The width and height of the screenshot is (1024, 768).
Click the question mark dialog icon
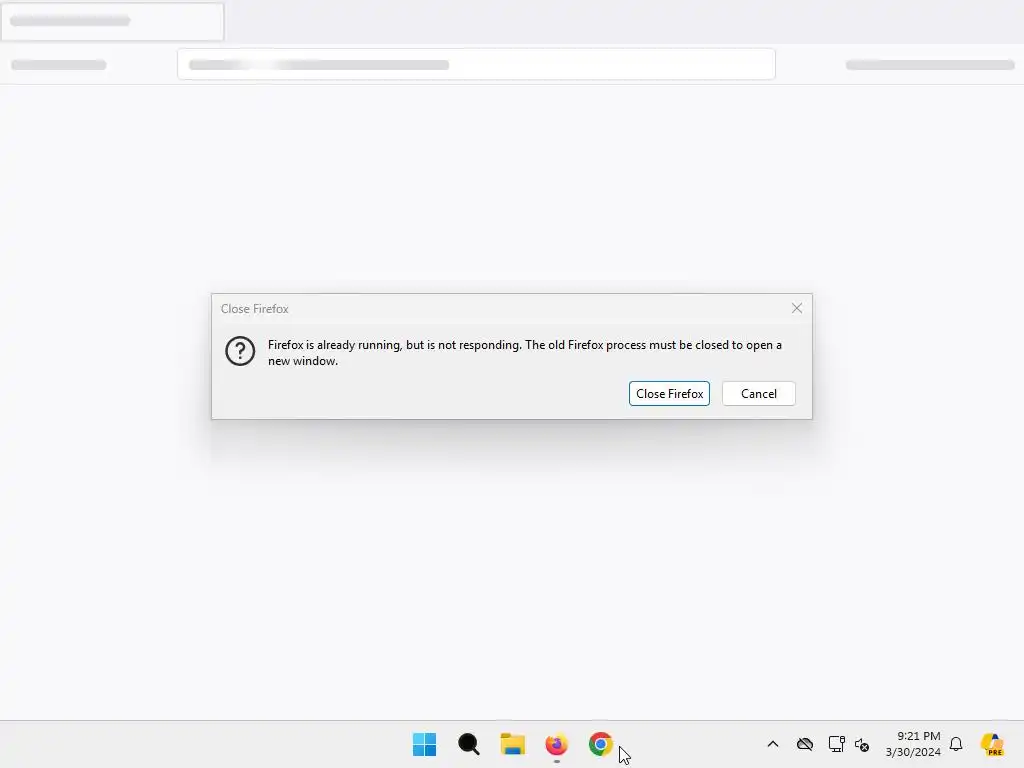coord(240,351)
